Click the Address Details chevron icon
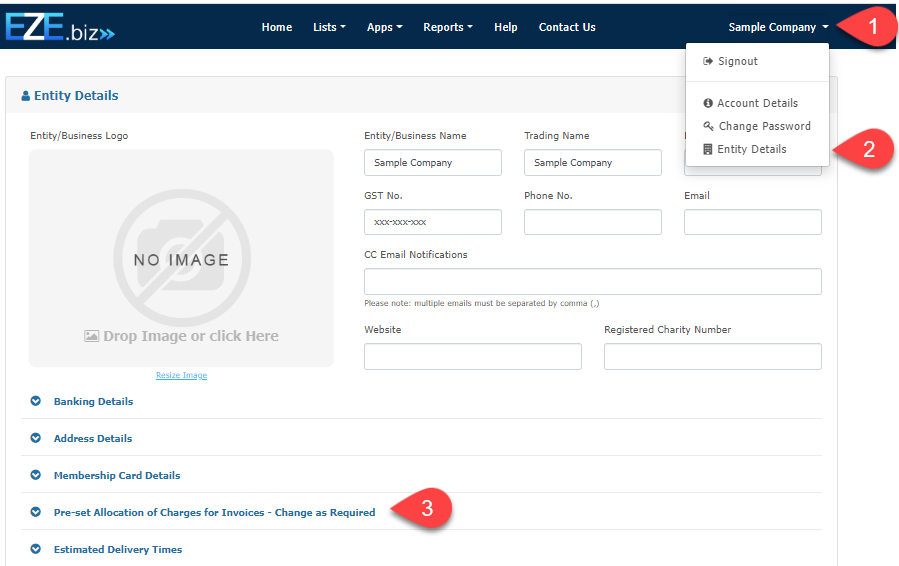Screen dimensions: 899x566 coord(36,438)
